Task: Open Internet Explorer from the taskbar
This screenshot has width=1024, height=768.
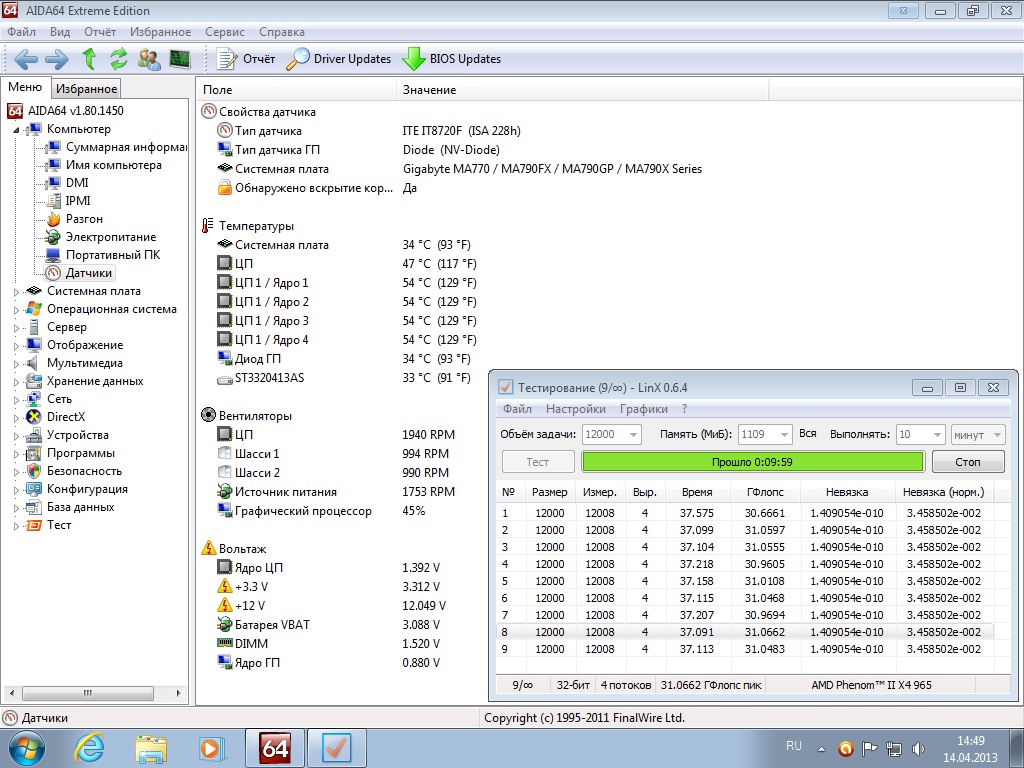Action: click(89, 748)
